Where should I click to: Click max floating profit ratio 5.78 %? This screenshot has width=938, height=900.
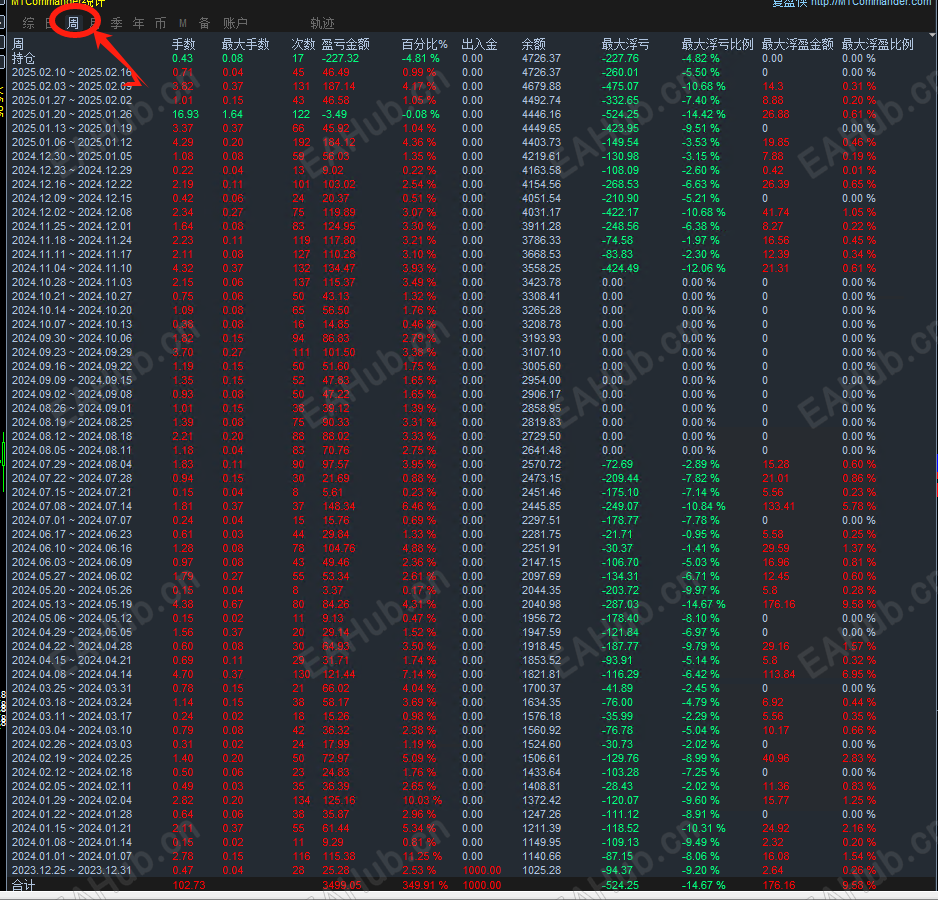click(x=859, y=506)
